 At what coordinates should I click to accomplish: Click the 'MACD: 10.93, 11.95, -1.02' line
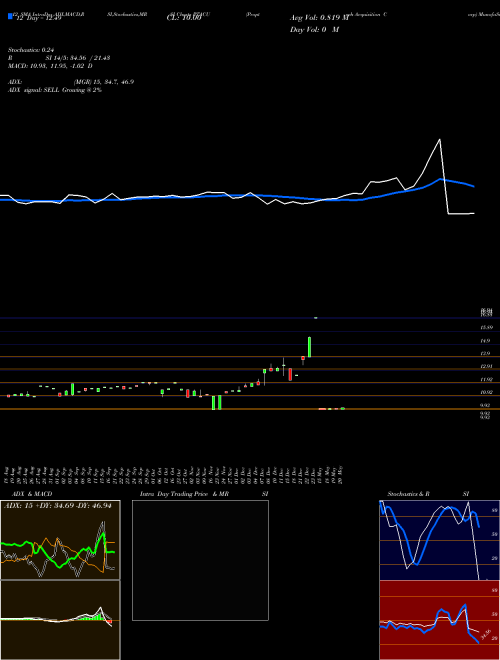click(x=50, y=66)
